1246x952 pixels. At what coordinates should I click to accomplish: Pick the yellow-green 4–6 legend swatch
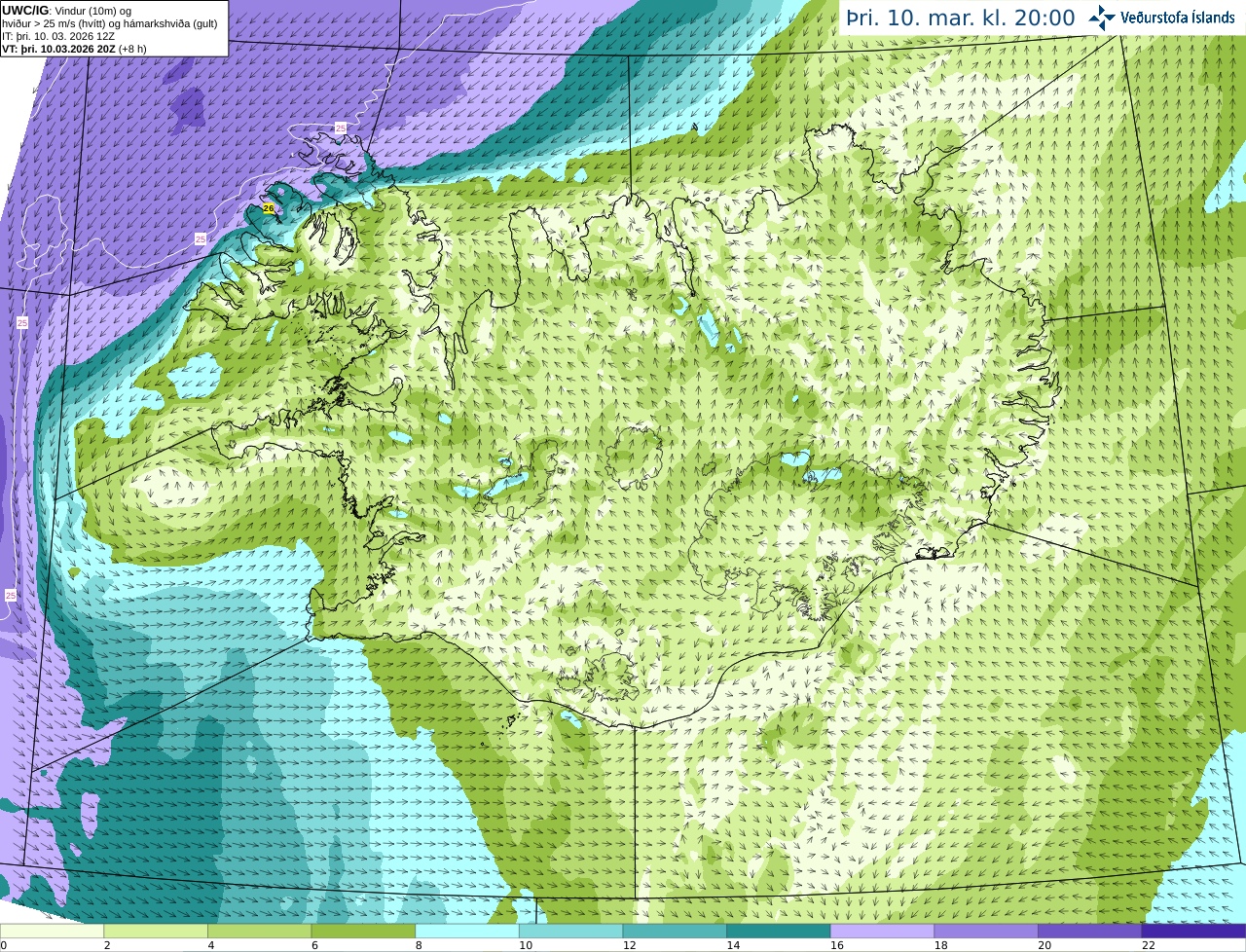[x=259, y=931]
